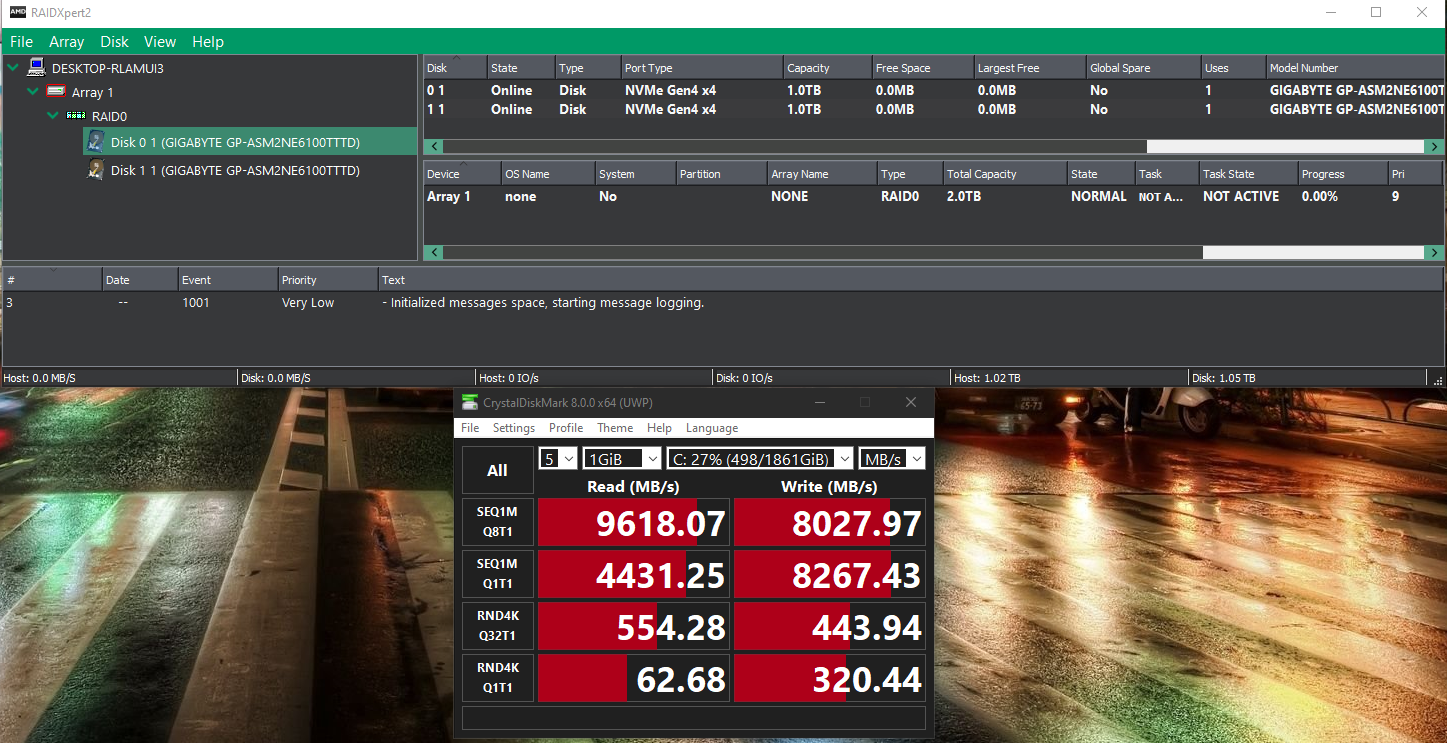The width and height of the screenshot is (1447, 743).
Task: Open the RAIDXpert2 View menu
Action: tap(160, 42)
